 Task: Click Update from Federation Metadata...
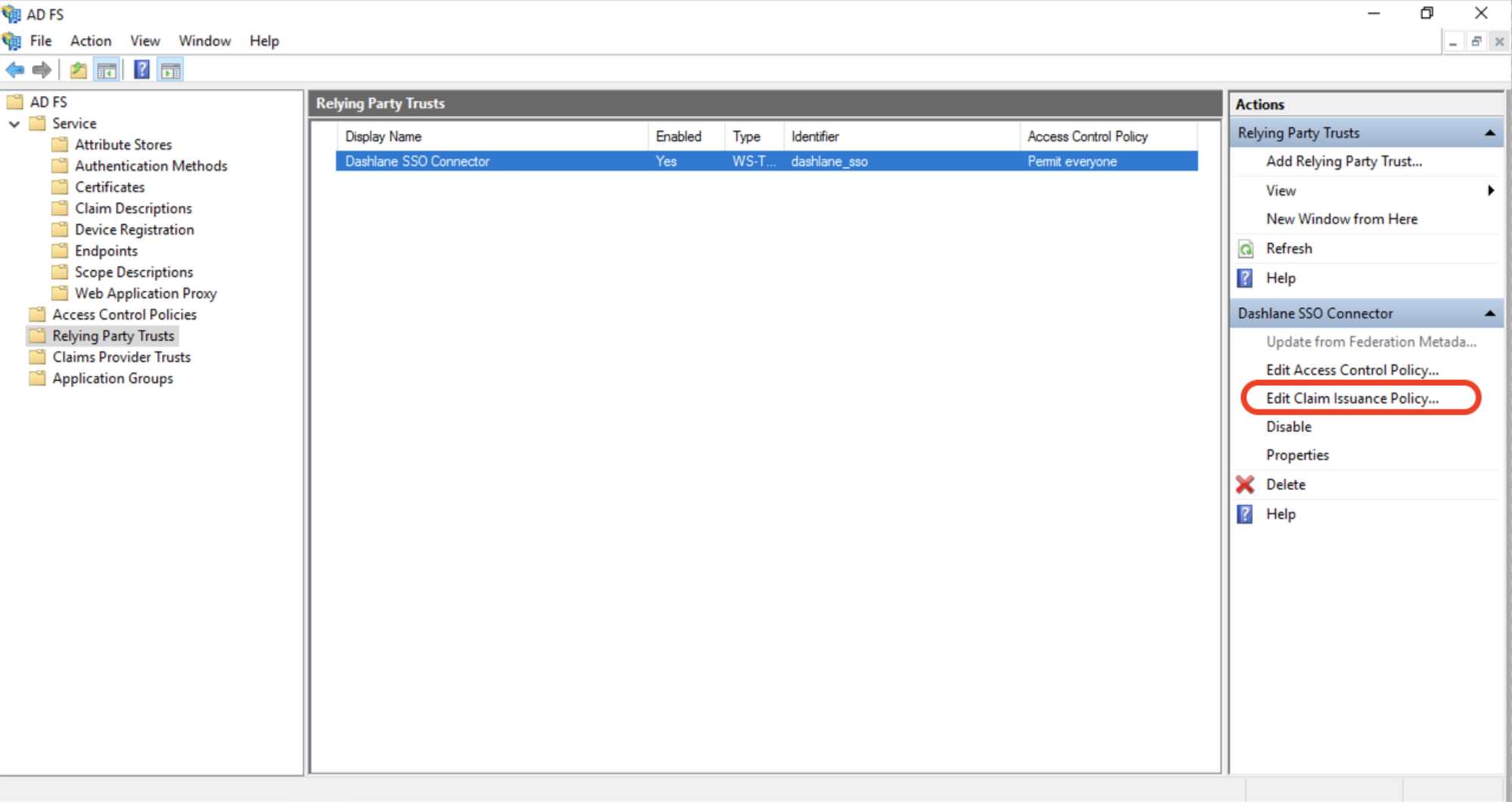pos(1371,341)
